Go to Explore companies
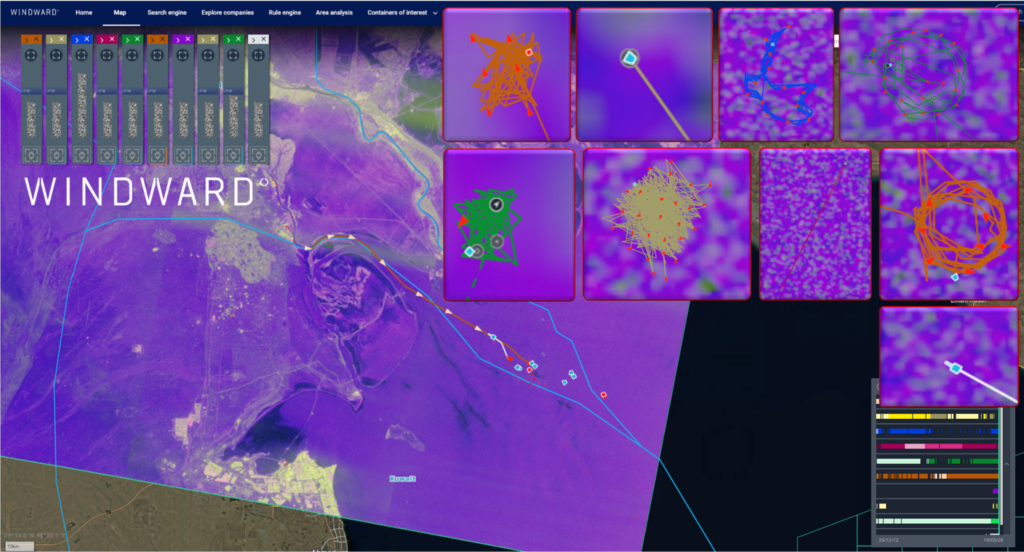Image resolution: width=1024 pixels, height=552 pixels. [227, 12]
